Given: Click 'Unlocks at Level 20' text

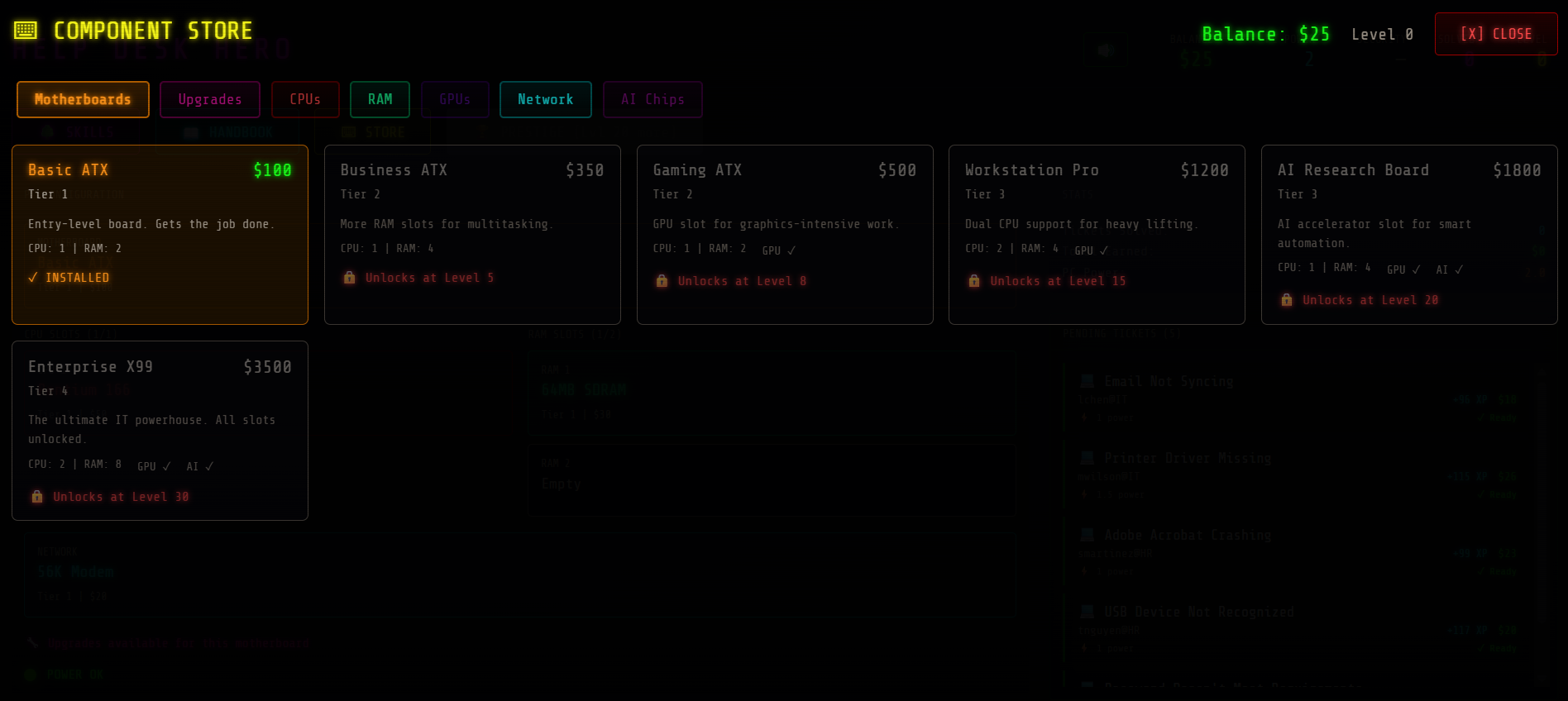Looking at the screenshot, I should (1370, 300).
